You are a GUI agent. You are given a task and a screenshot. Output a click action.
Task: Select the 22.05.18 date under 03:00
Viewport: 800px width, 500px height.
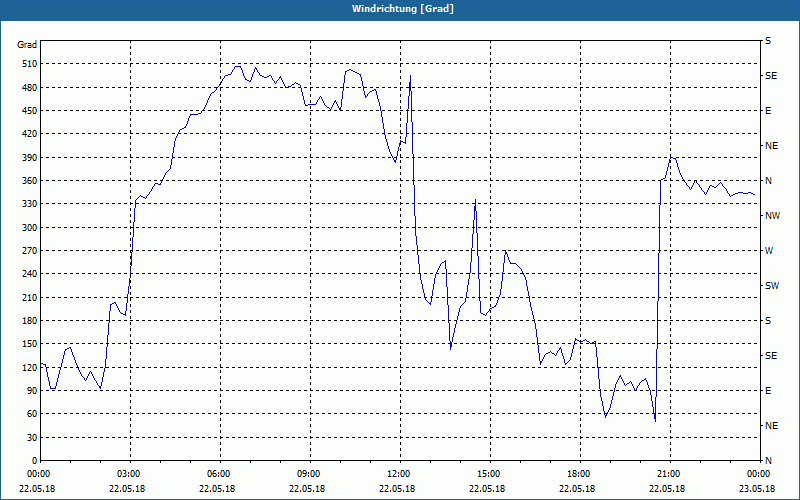(127, 489)
